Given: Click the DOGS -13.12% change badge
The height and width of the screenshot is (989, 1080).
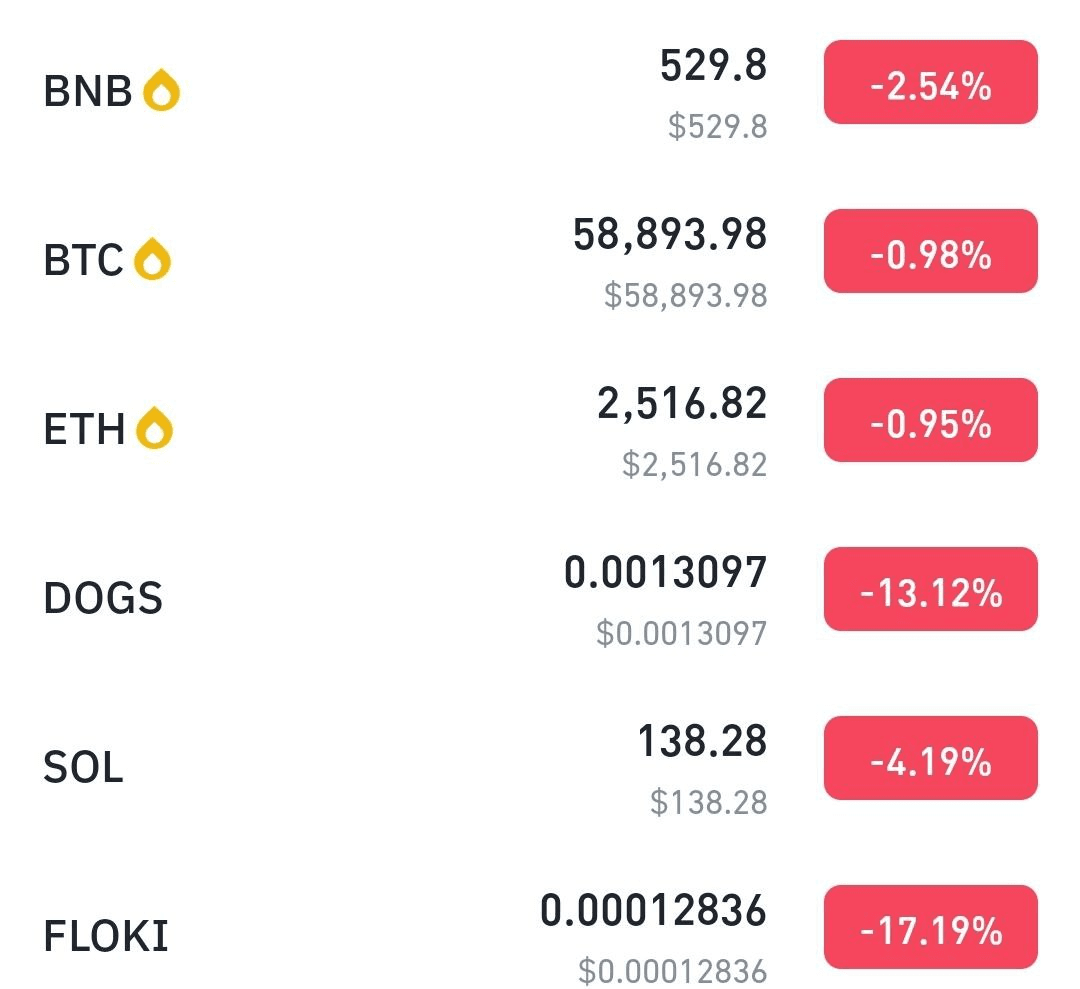Looking at the screenshot, I should point(931,589).
